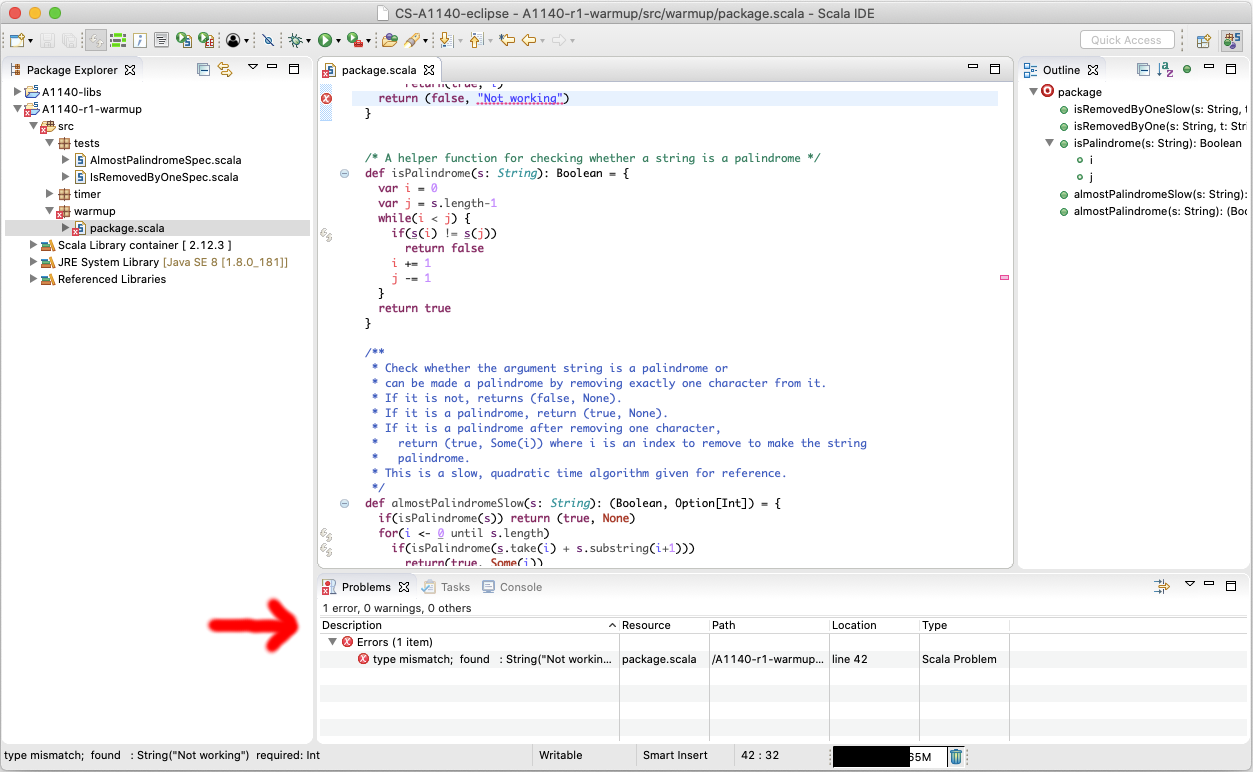The width and height of the screenshot is (1253, 772).
Task: Toggle the folding marker beside isPalindrome definition
Action: tap(344, 173)
